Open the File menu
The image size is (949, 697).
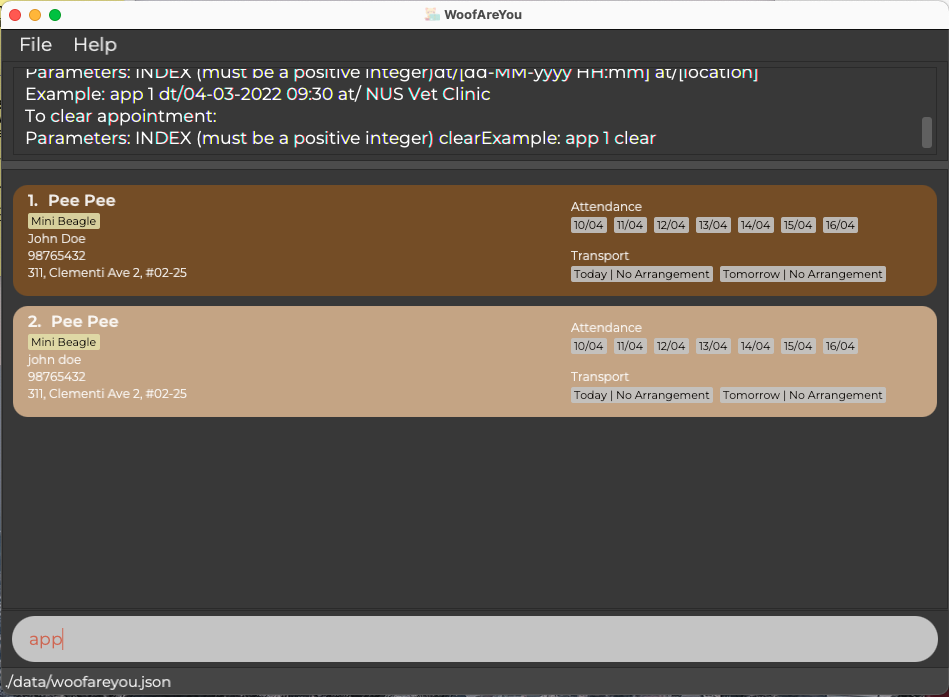[36, 45]
